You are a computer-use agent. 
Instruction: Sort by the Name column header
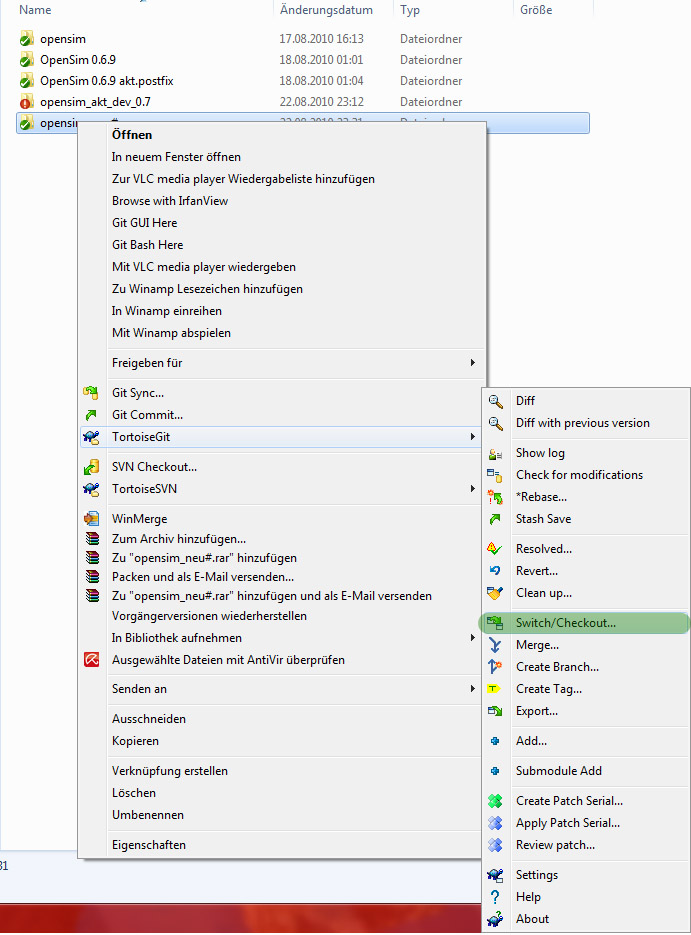[x=35, y=10]
